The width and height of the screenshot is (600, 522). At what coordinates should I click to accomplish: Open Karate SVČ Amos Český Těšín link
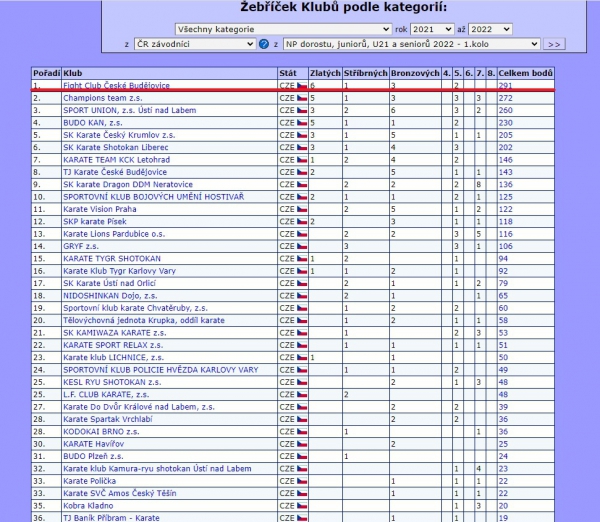tap(120, 493)
